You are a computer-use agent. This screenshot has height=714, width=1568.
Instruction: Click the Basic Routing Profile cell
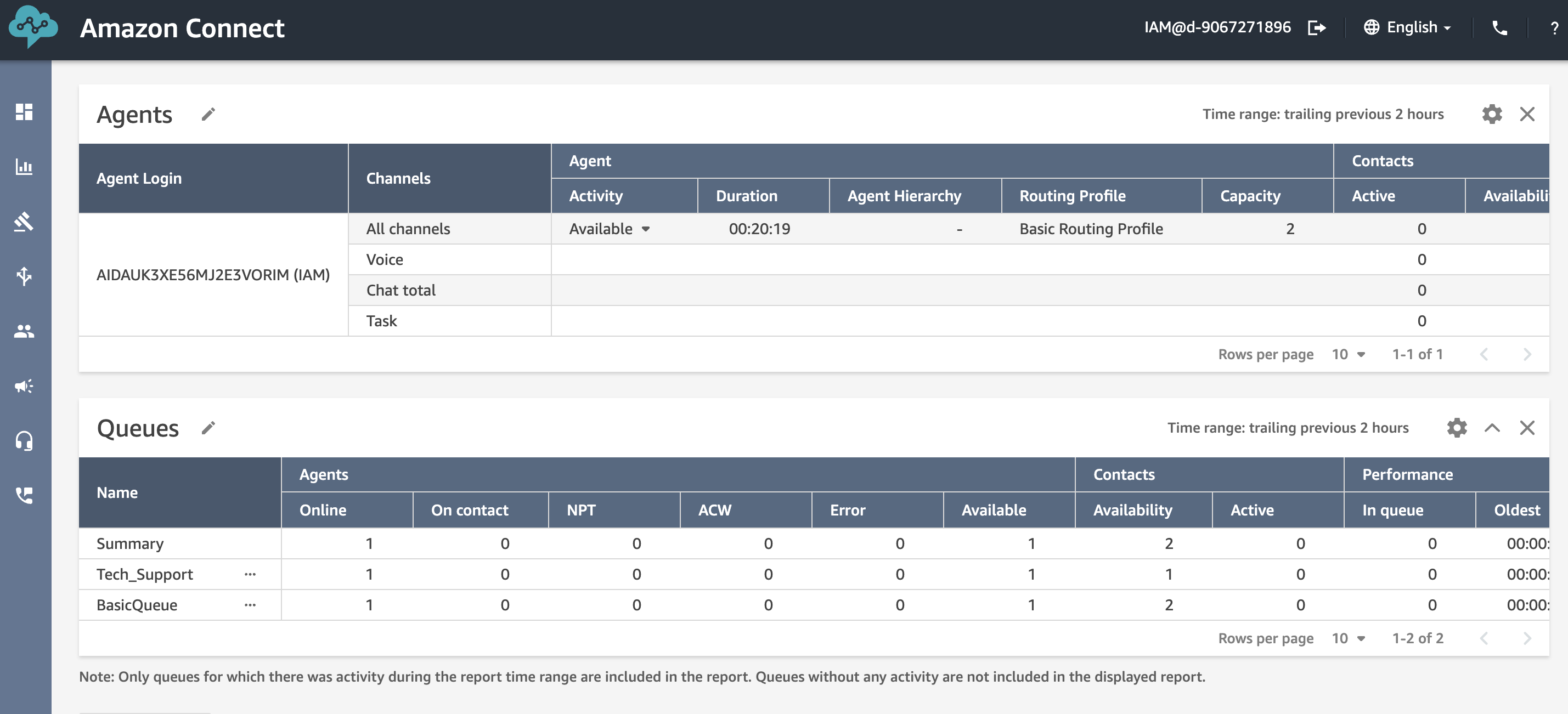pyautogui.click(x=1091, y=229)
